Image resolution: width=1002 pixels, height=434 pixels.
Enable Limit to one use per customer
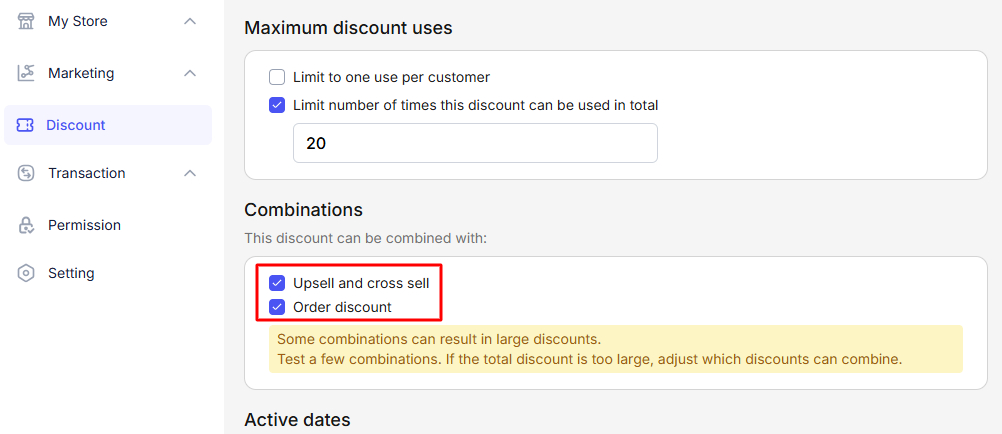coord(277,77)
